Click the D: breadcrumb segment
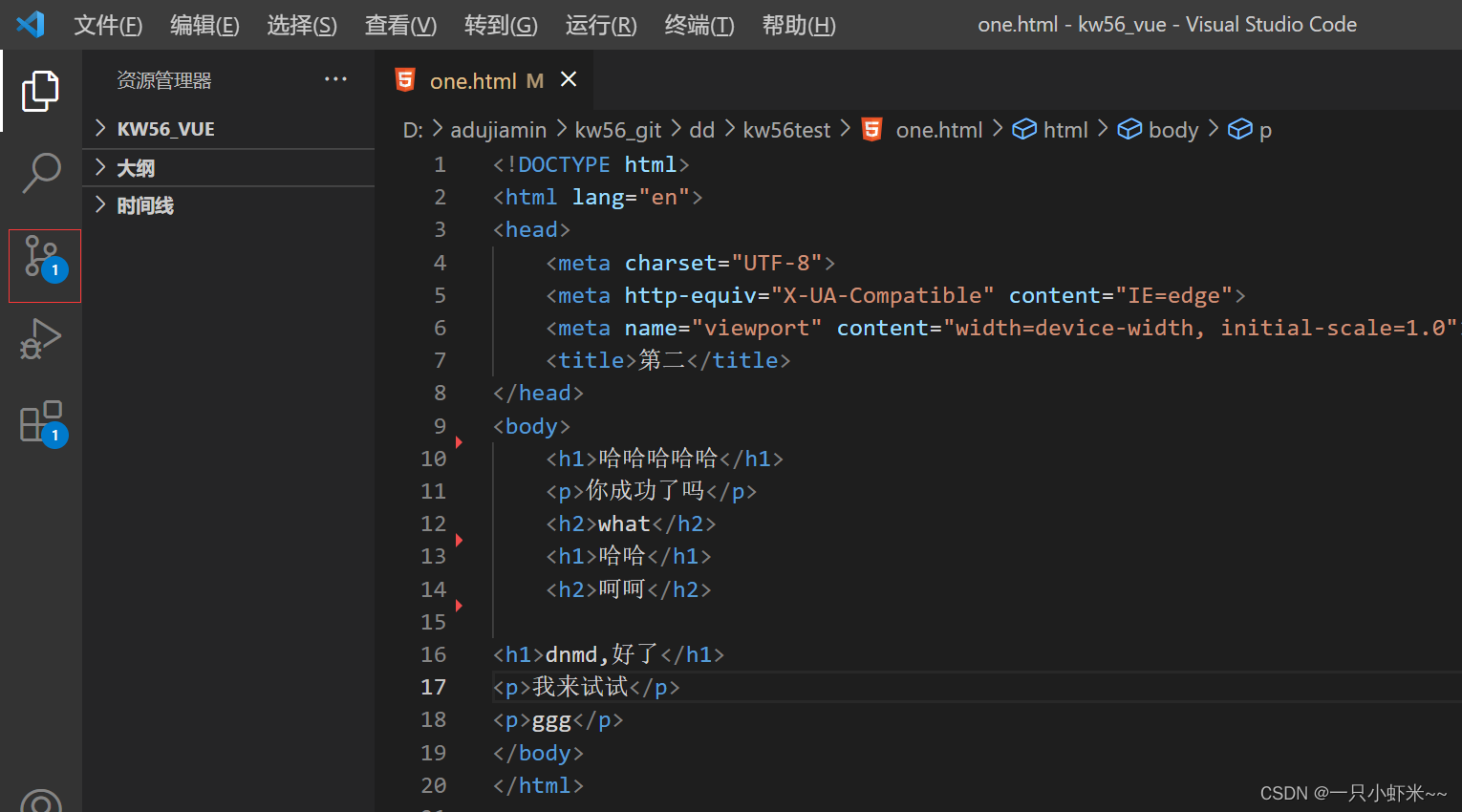 (413, 130)
